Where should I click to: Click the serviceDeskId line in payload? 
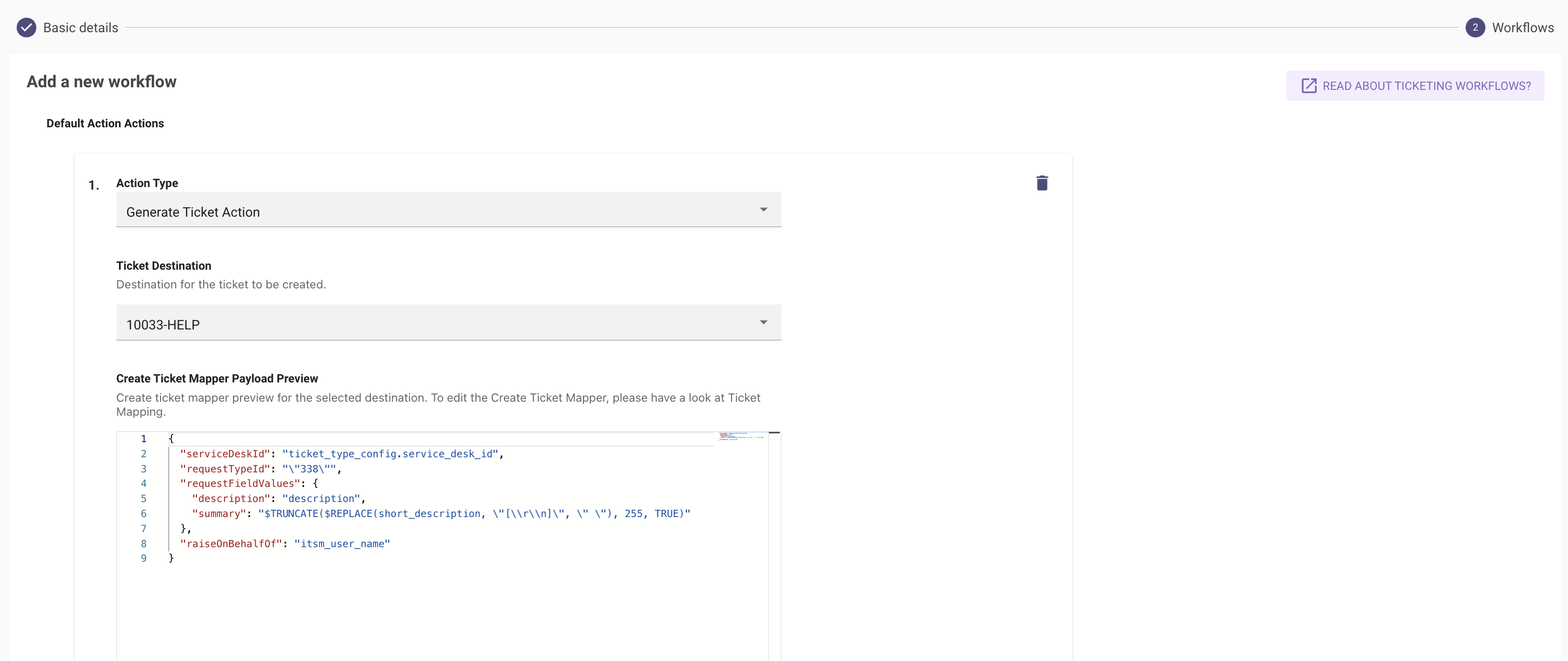(341, 454)
